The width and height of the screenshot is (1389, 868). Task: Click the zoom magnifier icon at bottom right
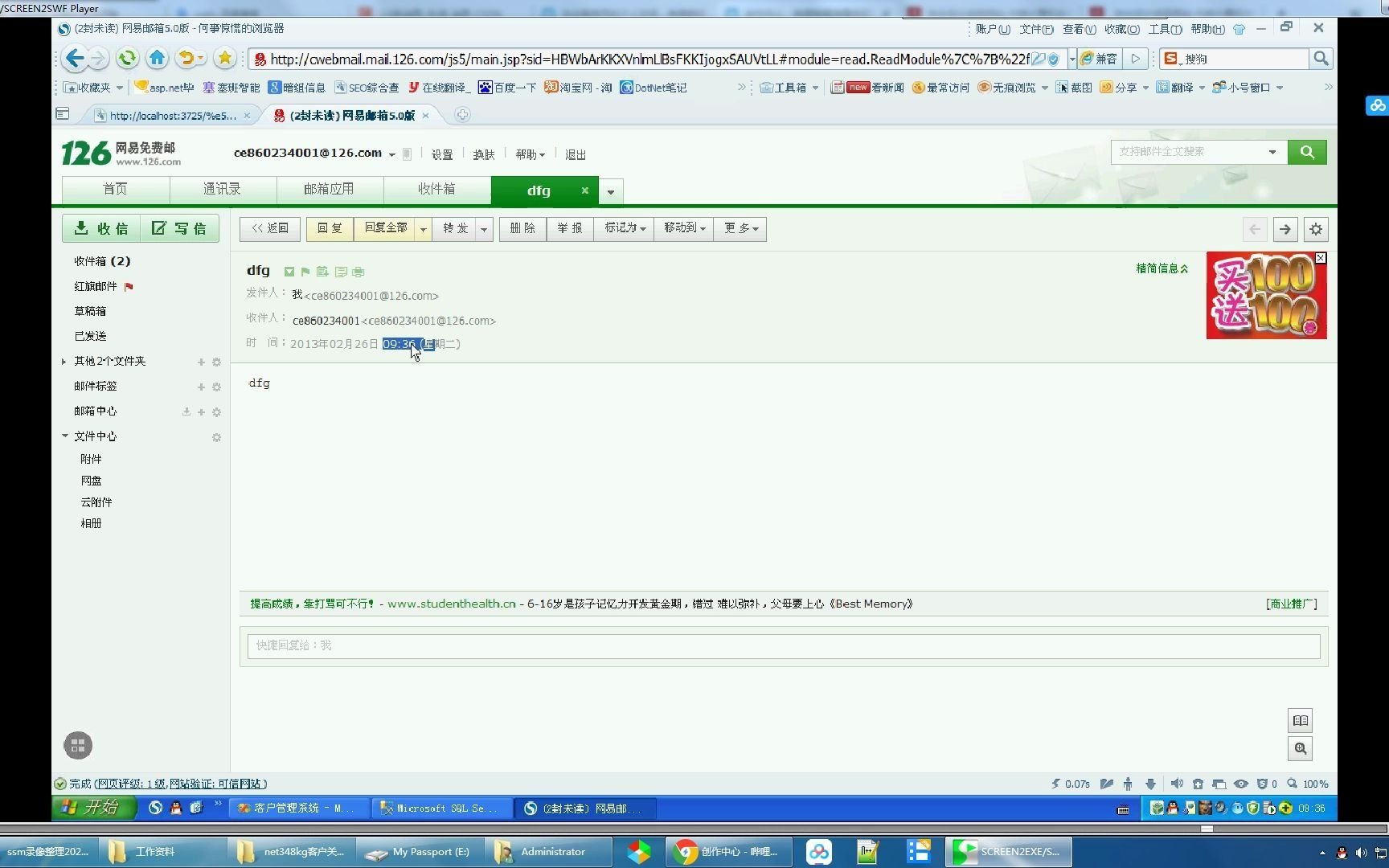[1301, 749]
